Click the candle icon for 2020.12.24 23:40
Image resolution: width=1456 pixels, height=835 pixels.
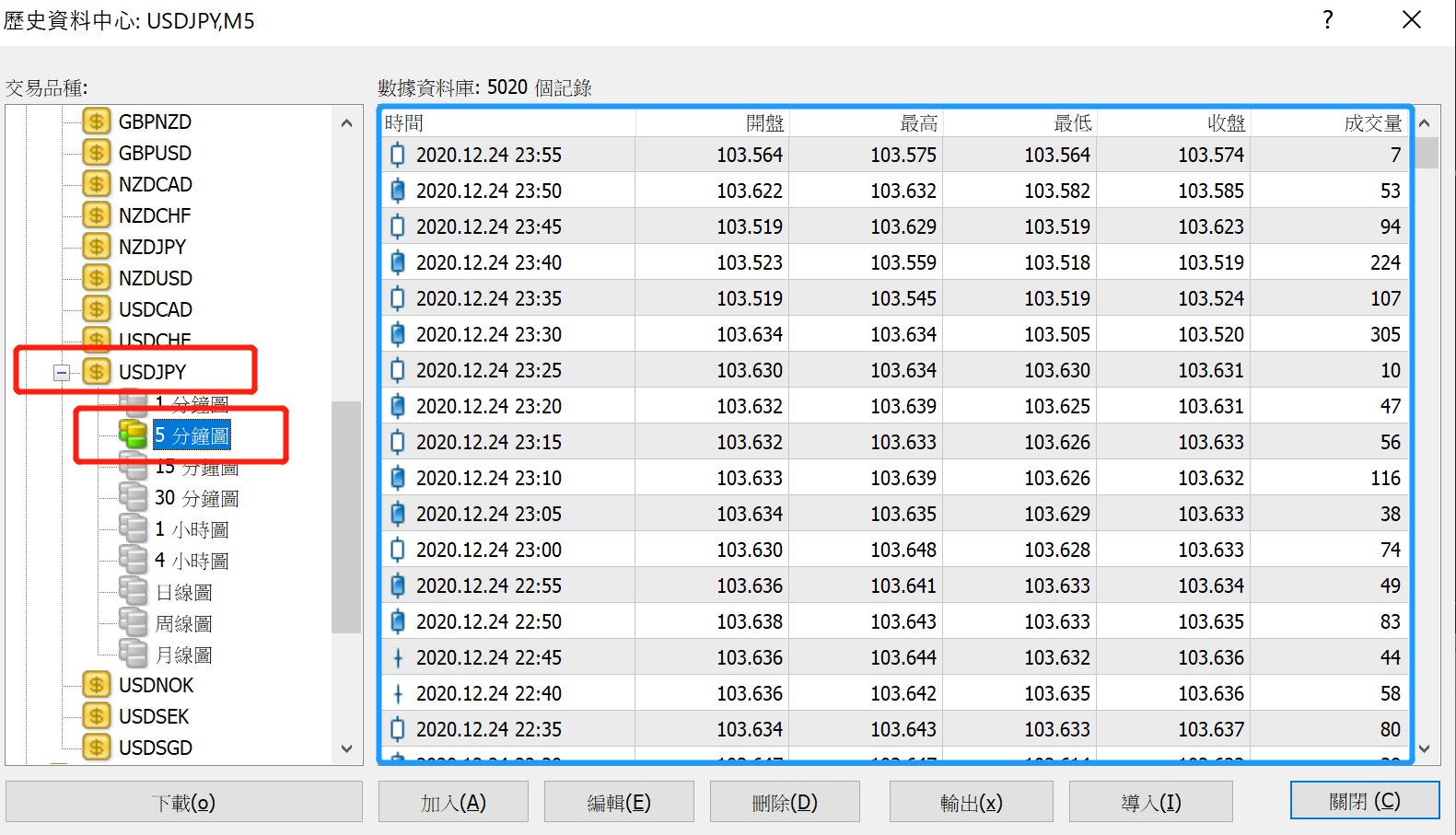coord(398,262)
